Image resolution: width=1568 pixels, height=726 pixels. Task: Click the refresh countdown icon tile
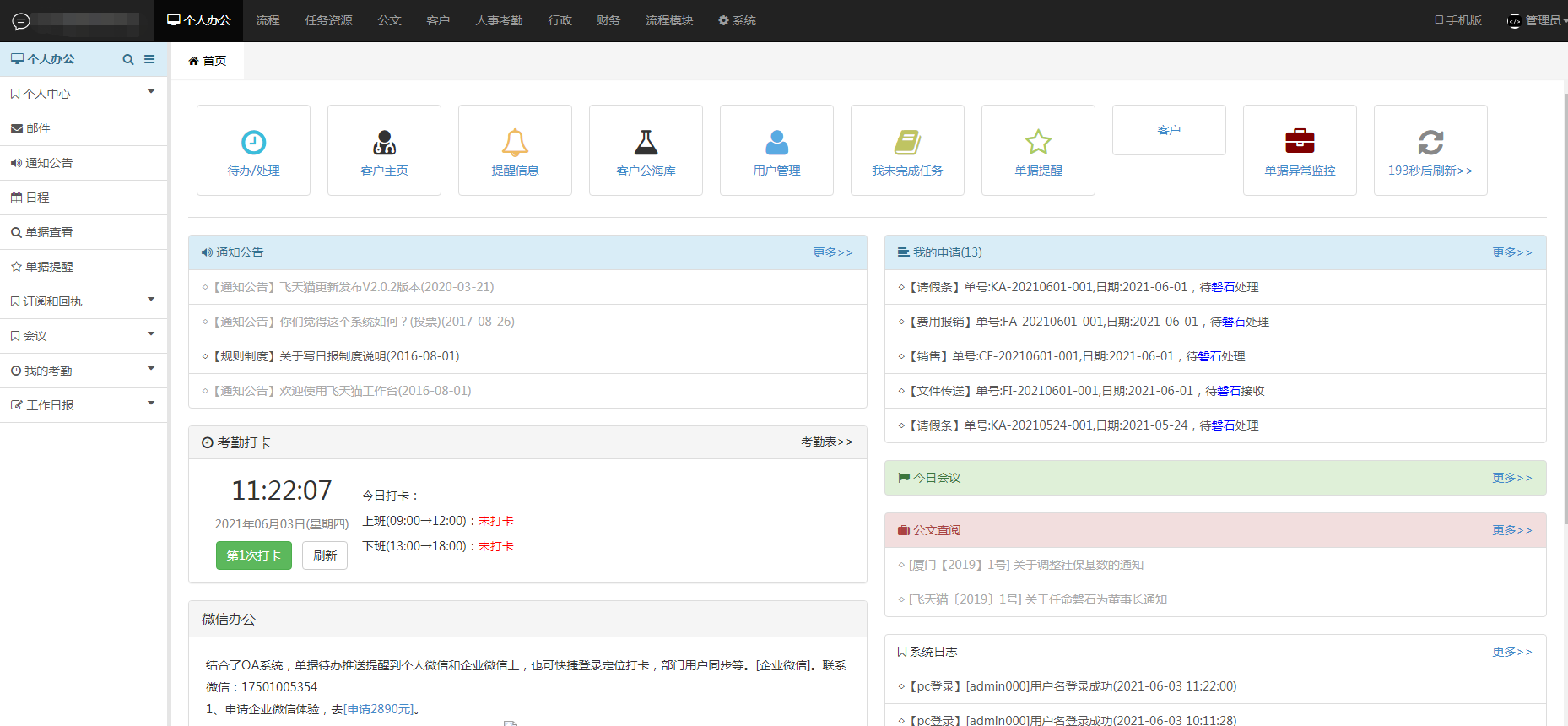pos(1430,144)
